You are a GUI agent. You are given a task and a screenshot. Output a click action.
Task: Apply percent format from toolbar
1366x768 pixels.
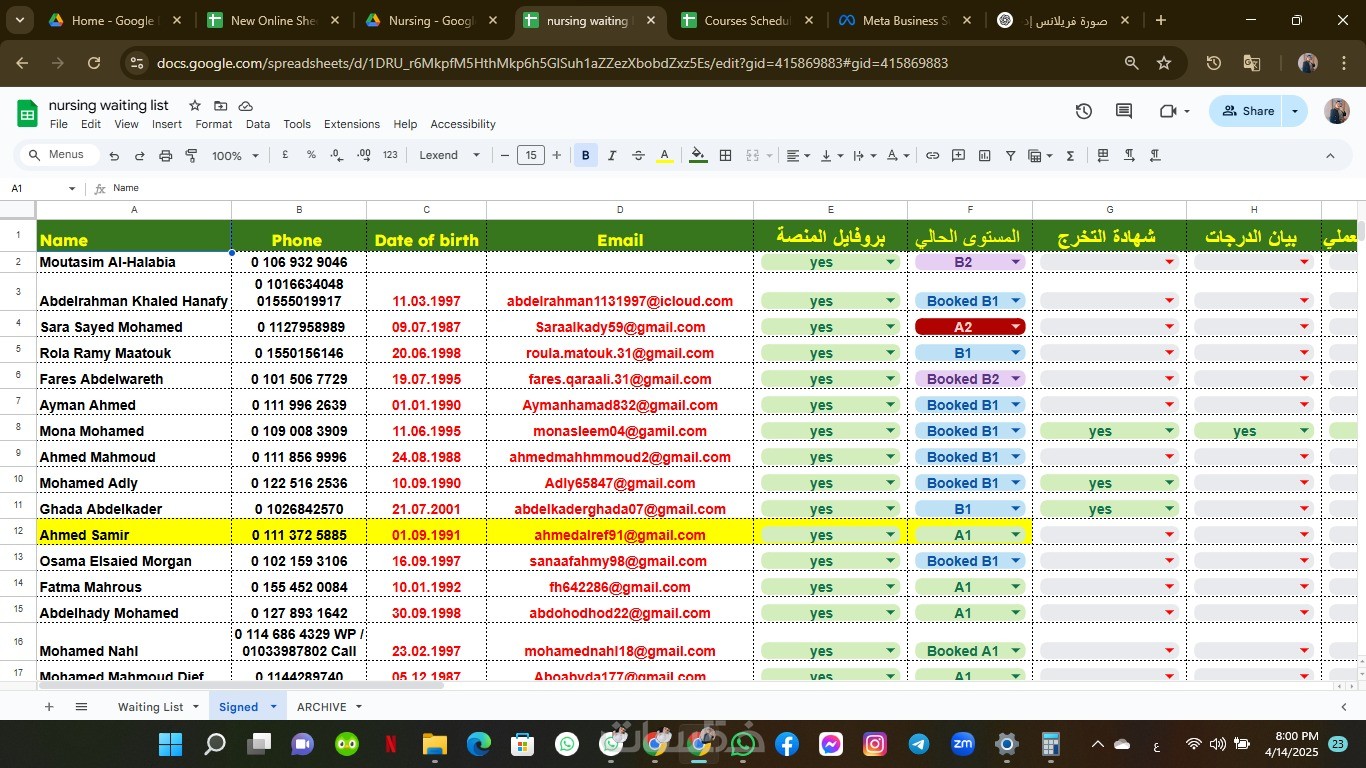pyautogui.click(x=311, y=155)
